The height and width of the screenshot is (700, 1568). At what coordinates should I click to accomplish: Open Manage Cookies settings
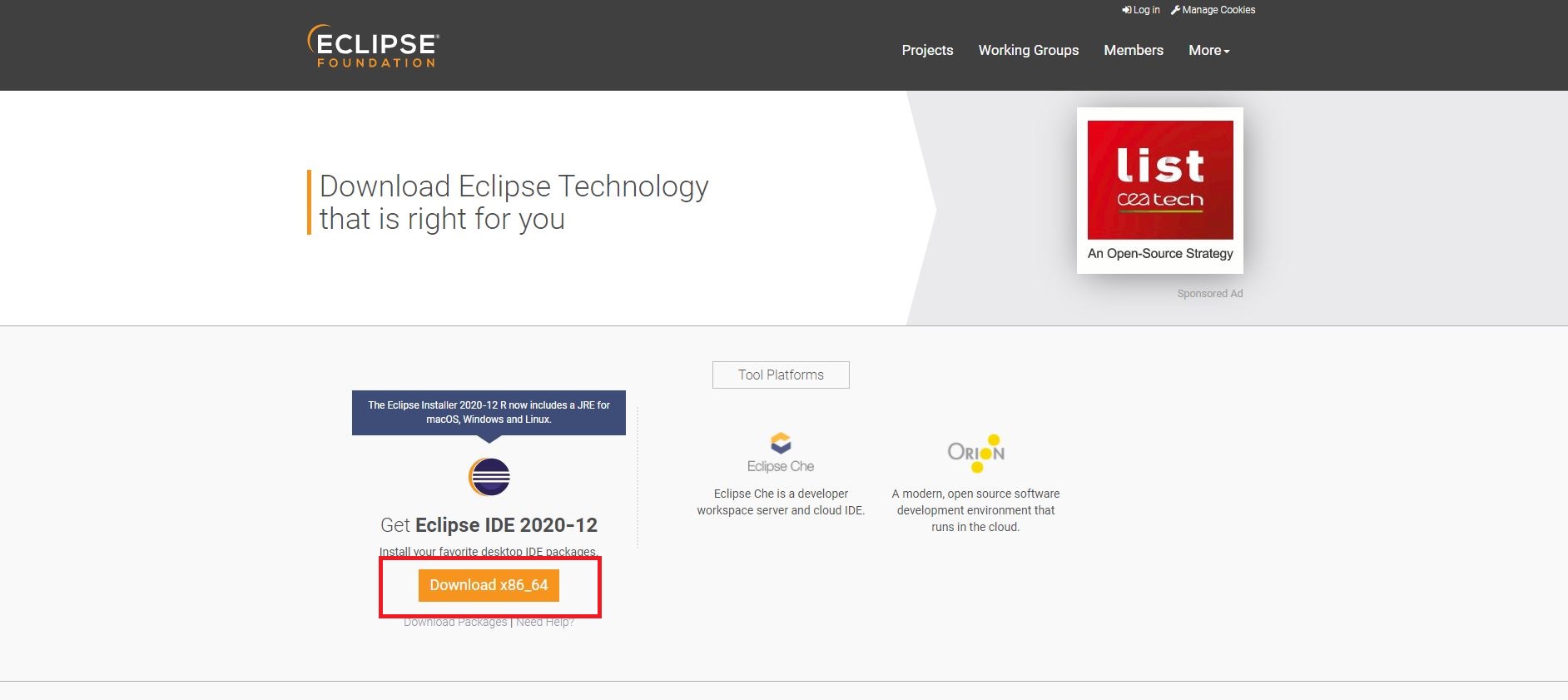1213,10
